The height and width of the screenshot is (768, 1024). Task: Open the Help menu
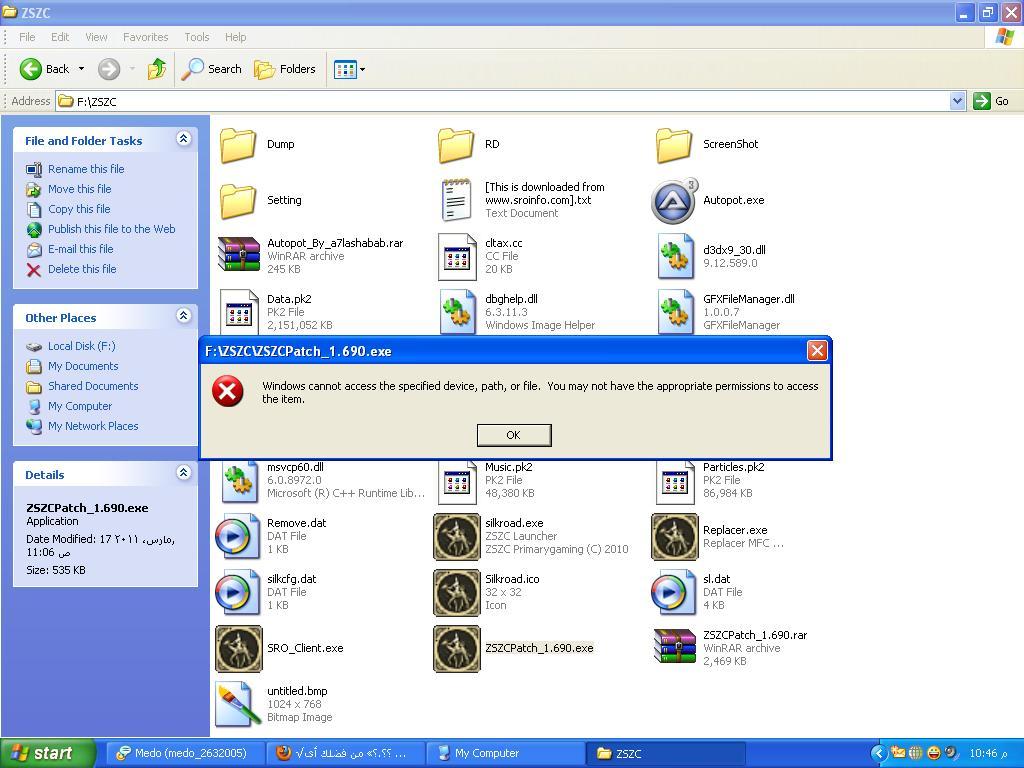[x=236, y=37]
